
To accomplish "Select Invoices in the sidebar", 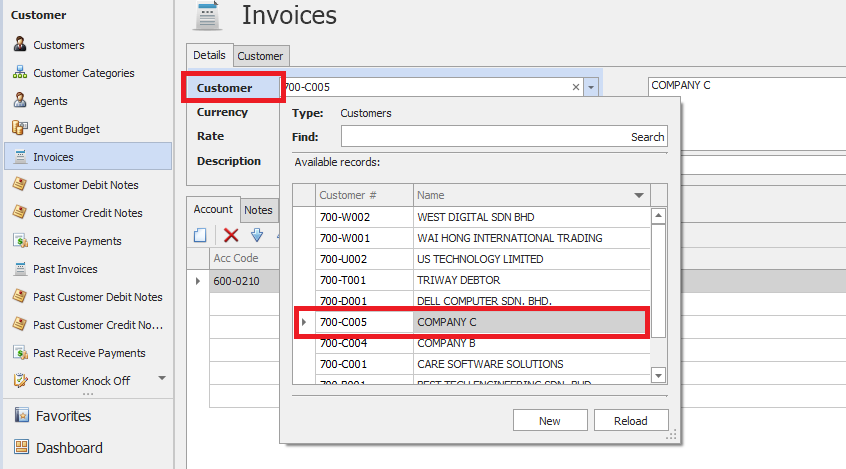I will (x=88, y=157).
